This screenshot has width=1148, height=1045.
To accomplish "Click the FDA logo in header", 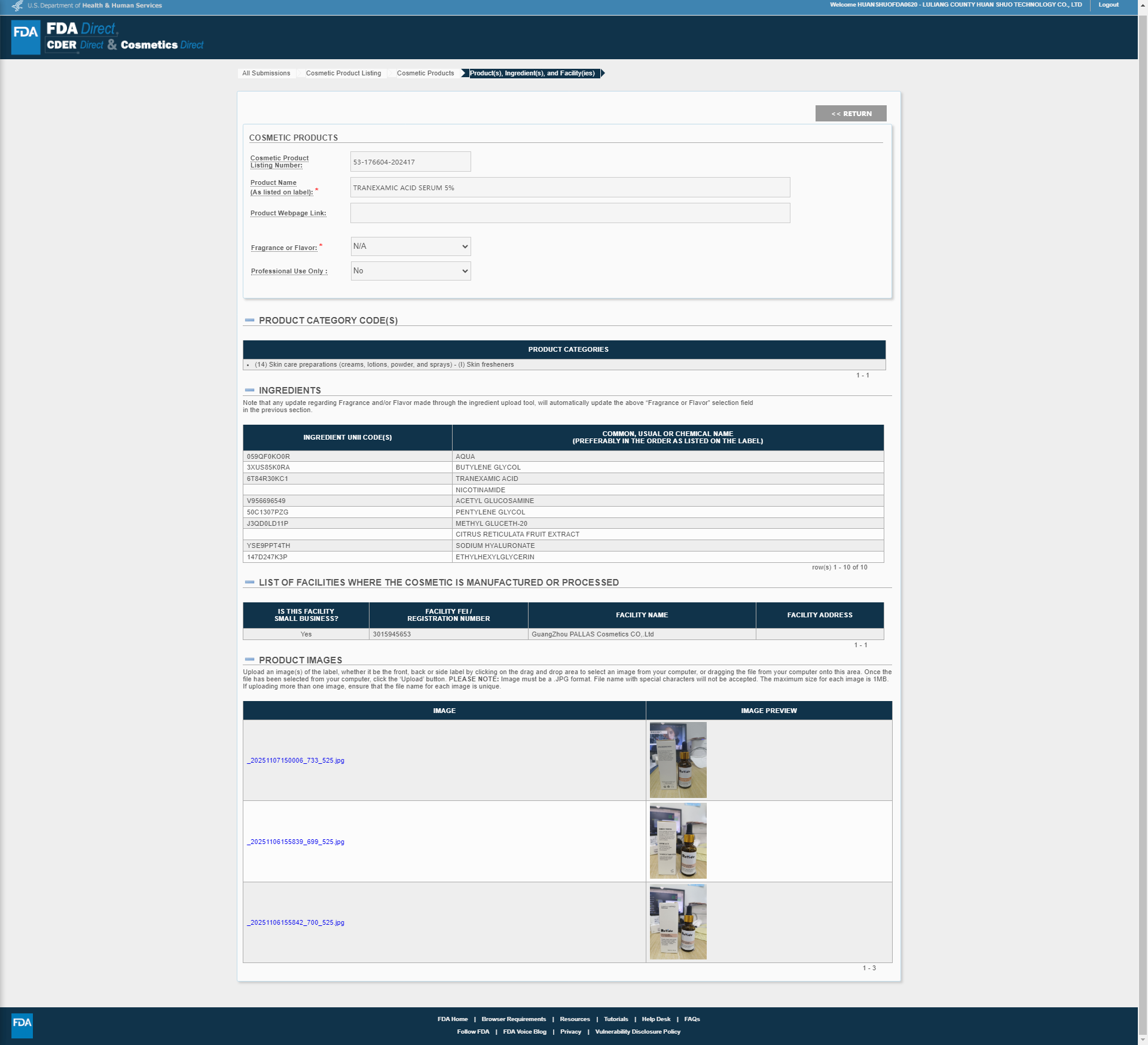I will [x=26, y=37].
